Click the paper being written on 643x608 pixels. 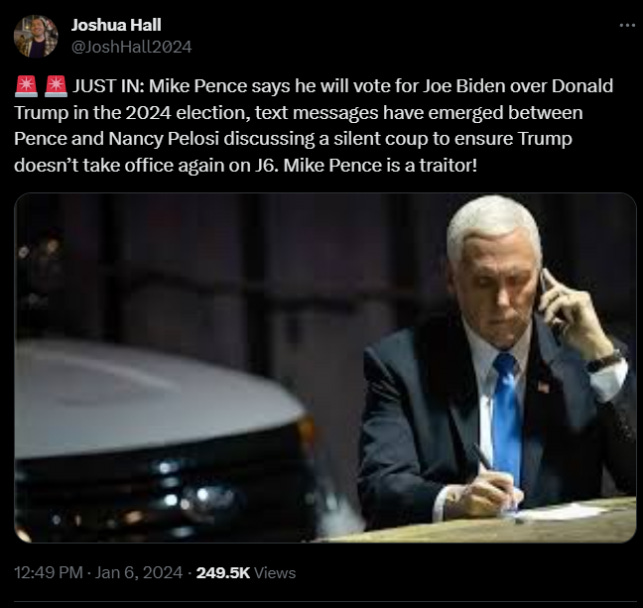[560, 512]
